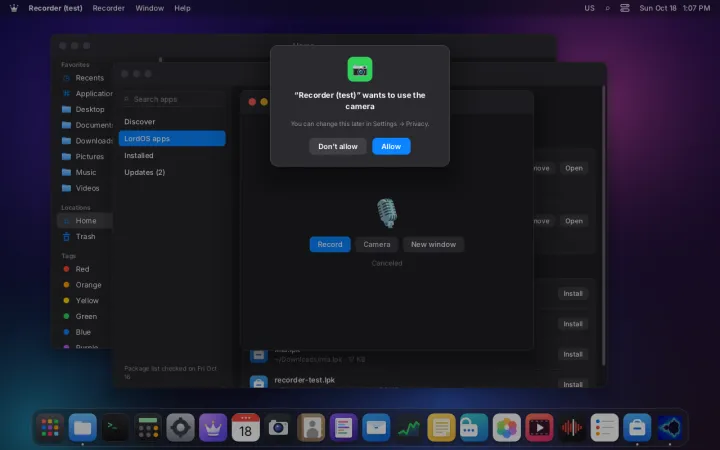The image size is (720, 450).
Task: Open Music in the Files sidebar
Action: click(85, 172)
